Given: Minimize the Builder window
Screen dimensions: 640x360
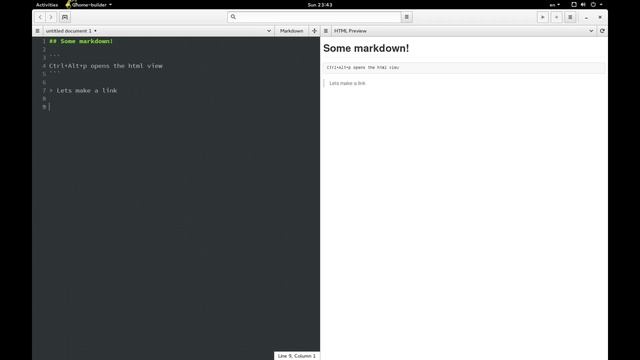Looking at the screenshot, I should point(586,18).
